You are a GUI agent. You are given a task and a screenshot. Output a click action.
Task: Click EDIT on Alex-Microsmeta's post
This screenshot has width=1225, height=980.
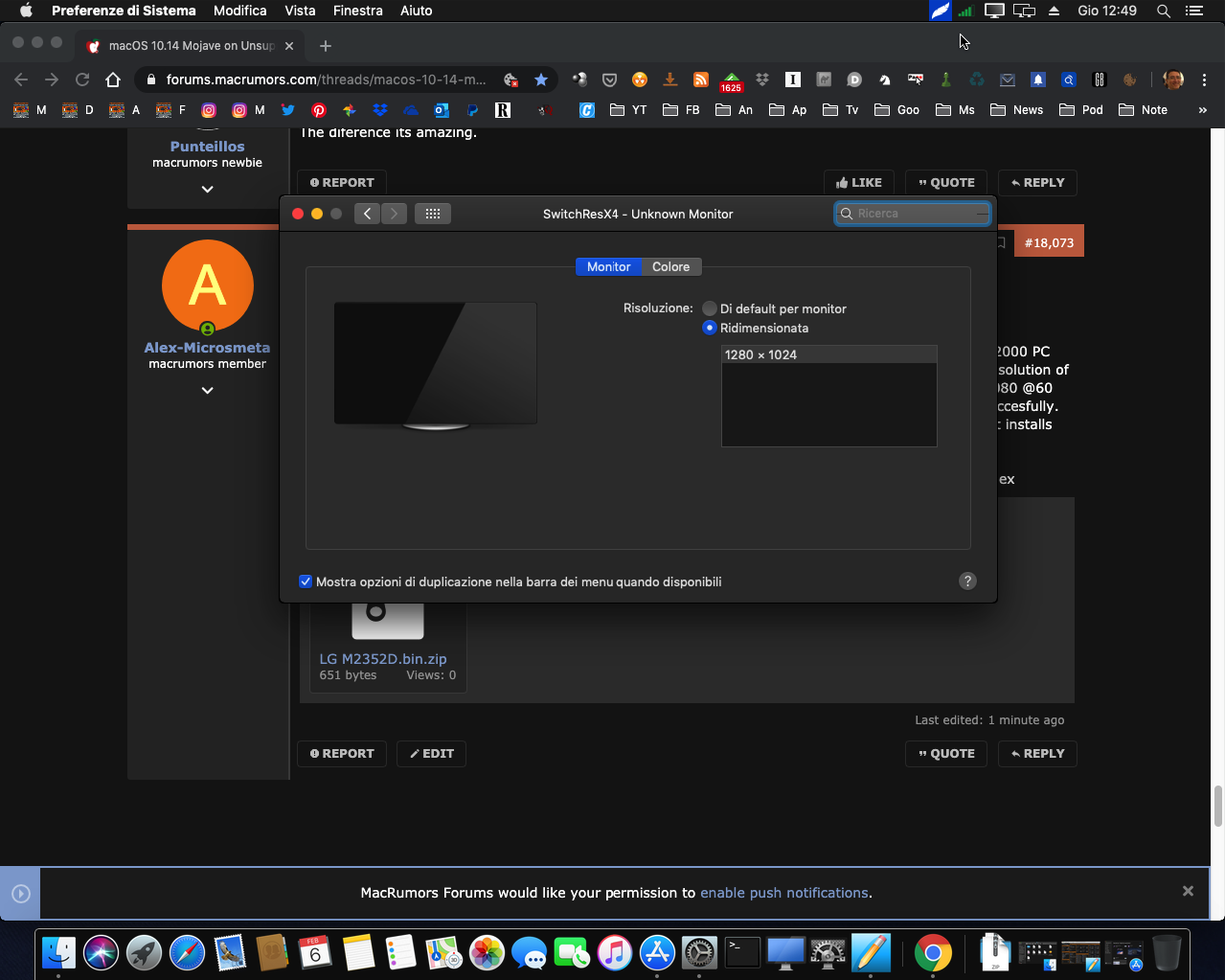point(431,753)
